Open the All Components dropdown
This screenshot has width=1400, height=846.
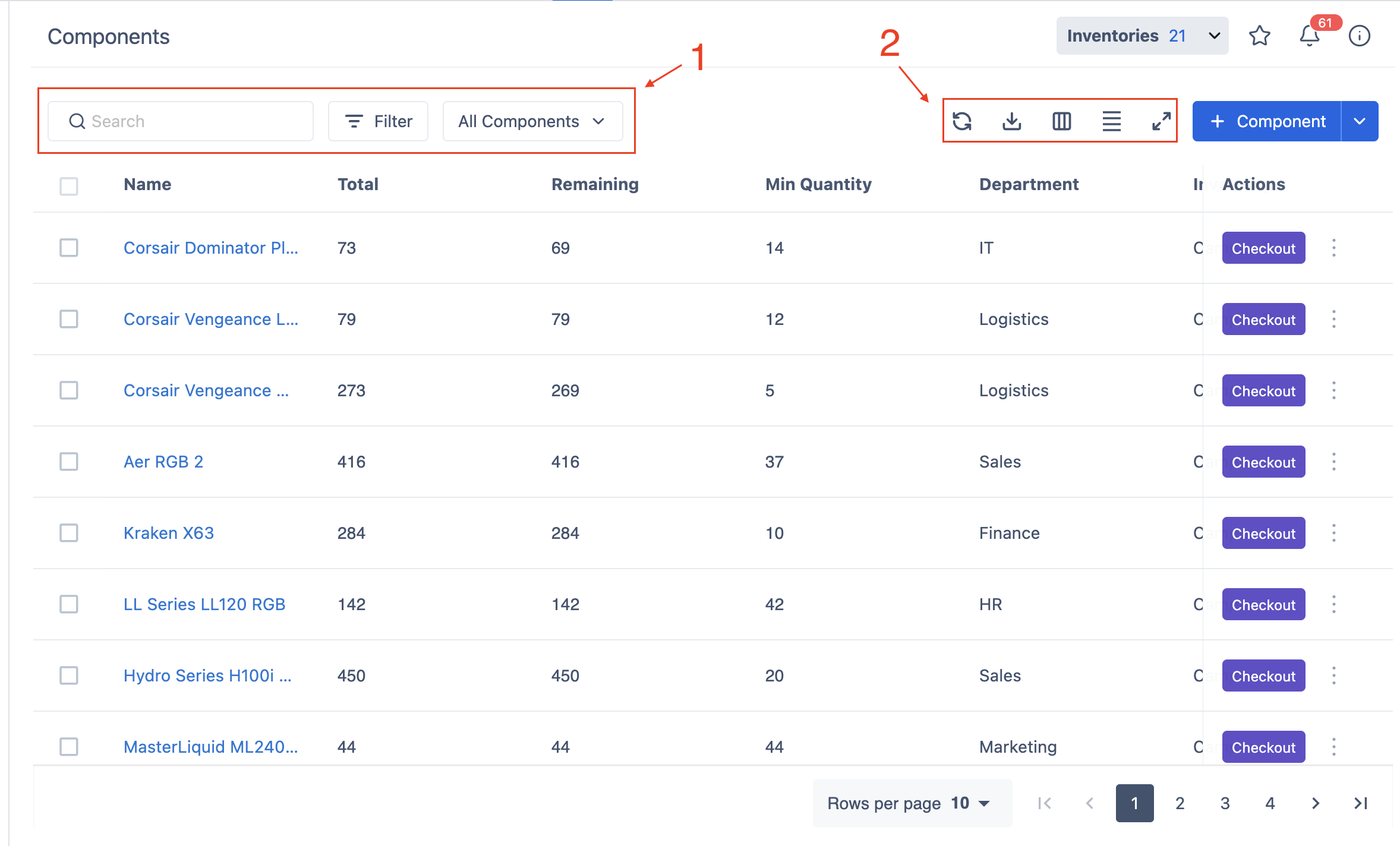coord(532,121)
